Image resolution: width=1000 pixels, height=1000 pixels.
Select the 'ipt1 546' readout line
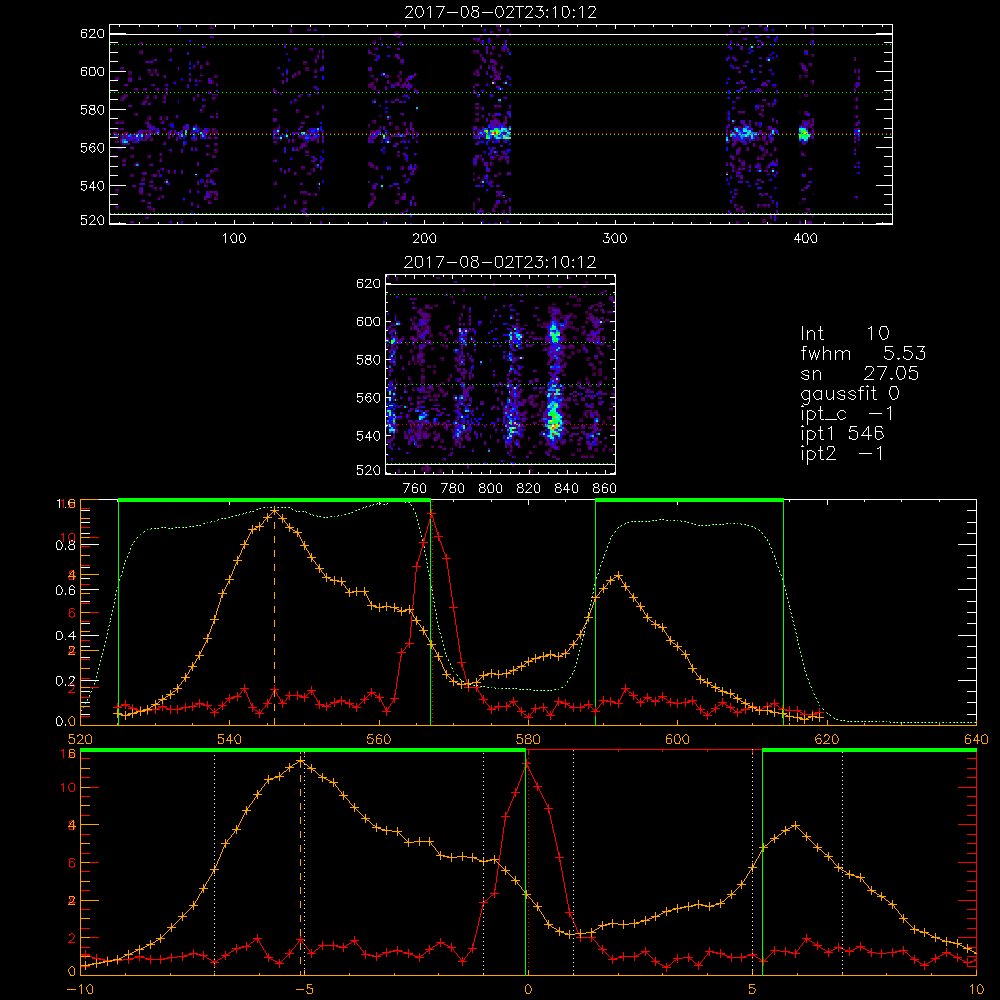(x=842, y=434)
